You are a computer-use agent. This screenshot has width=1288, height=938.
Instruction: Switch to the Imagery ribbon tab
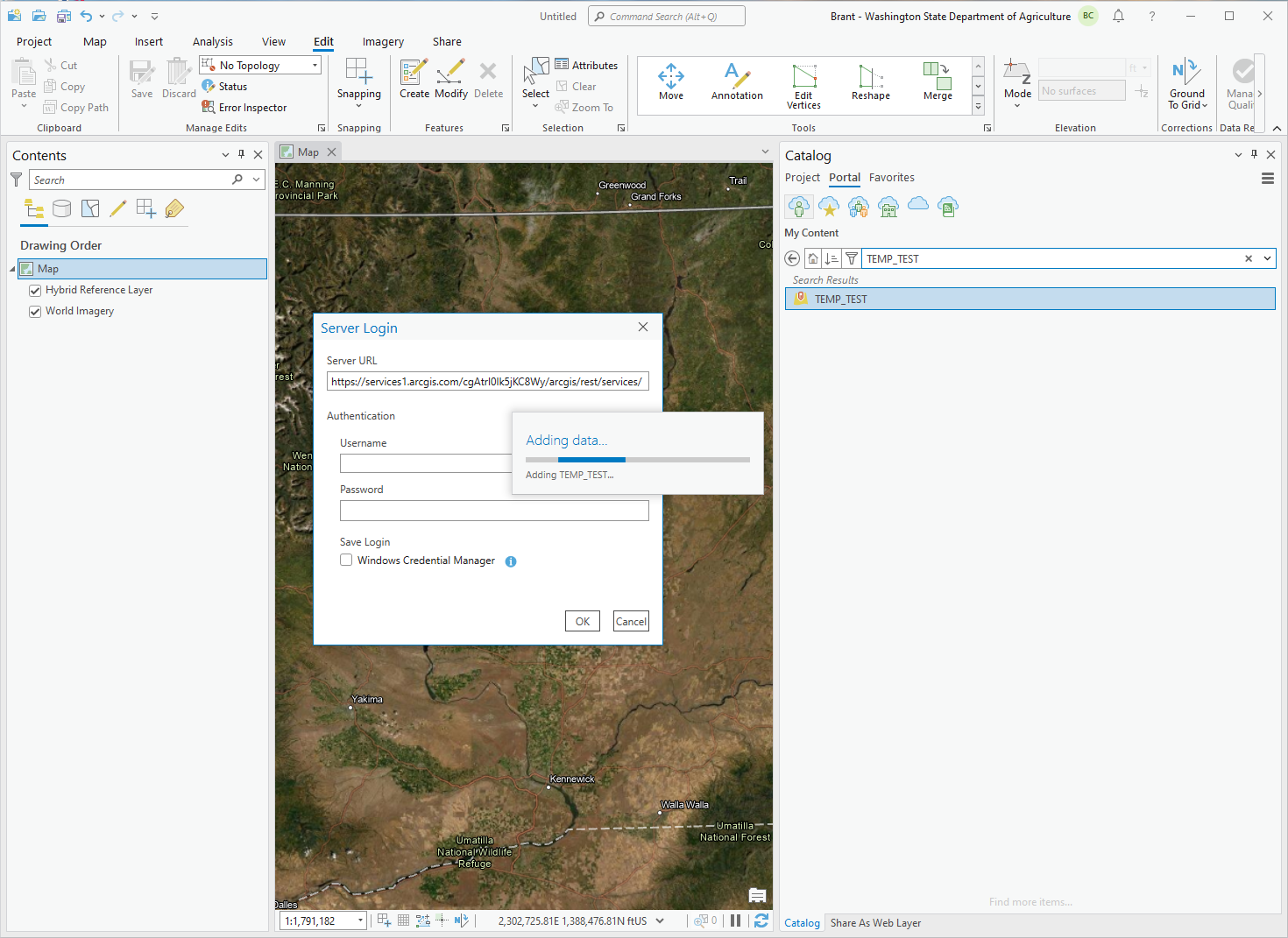tap(383, 42)
